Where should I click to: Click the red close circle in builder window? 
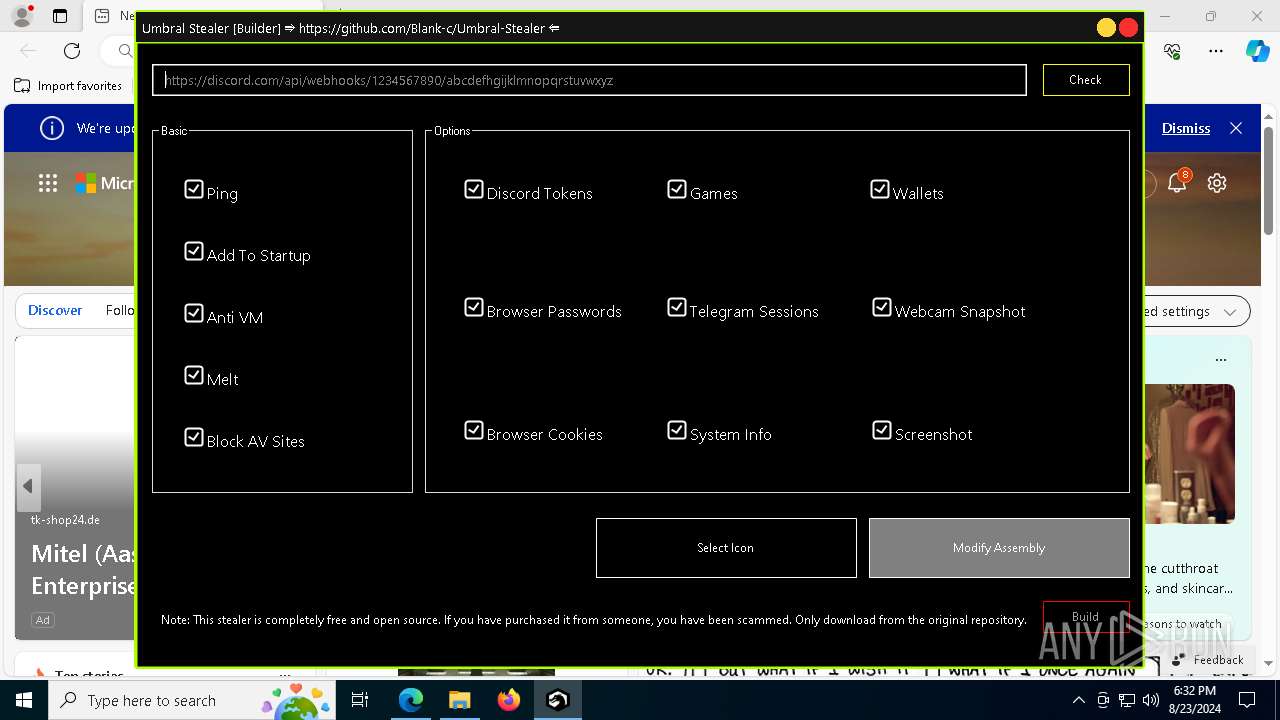point(1129,28)
